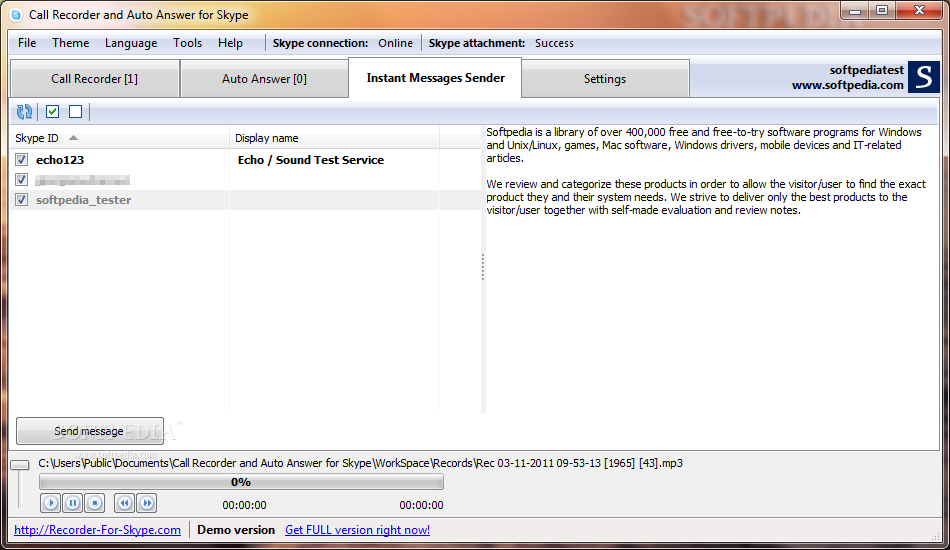
Task: Open the Settings tab
Action: (605, 79)
